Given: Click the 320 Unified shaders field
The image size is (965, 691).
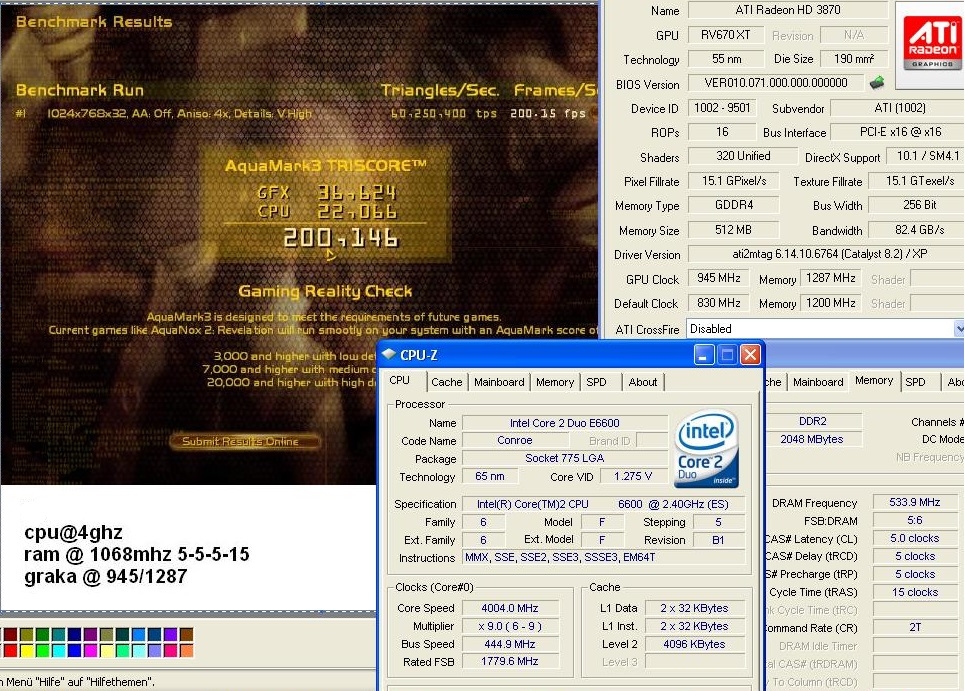Looking at the screenshot, I should point(743,156).
